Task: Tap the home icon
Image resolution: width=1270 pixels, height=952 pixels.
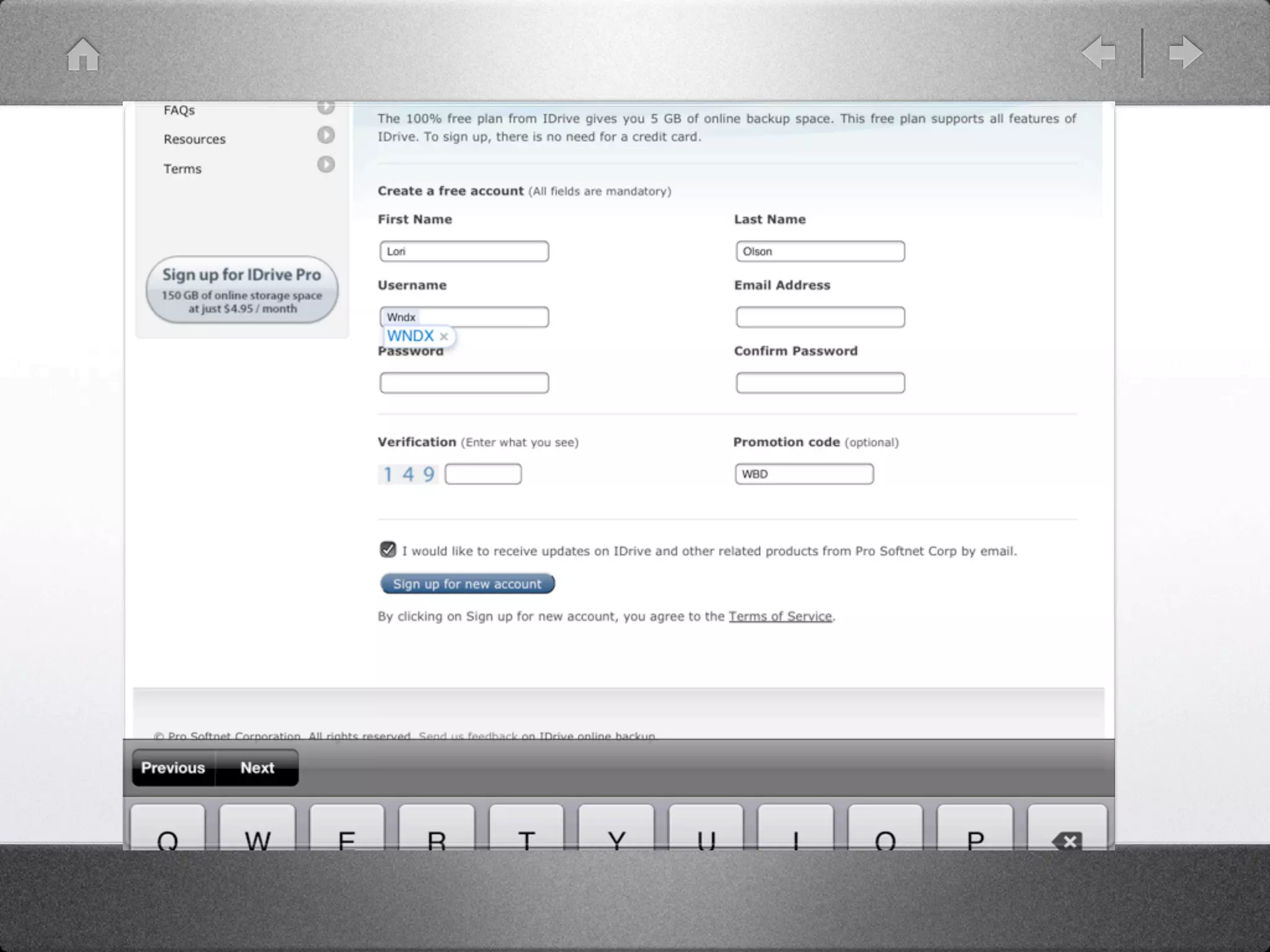Action: (83, 55)
